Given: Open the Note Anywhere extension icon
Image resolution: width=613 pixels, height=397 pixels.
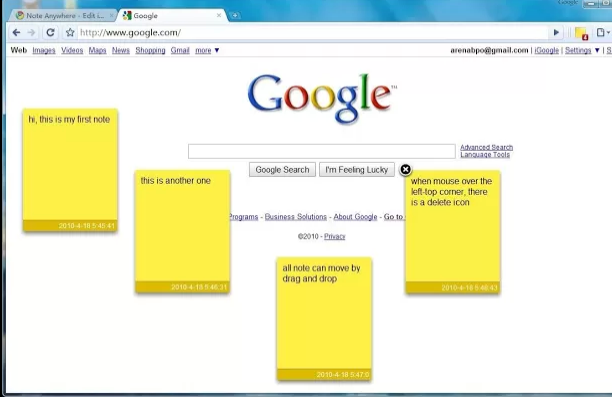Looking at the screenshot, I should 582,34.
